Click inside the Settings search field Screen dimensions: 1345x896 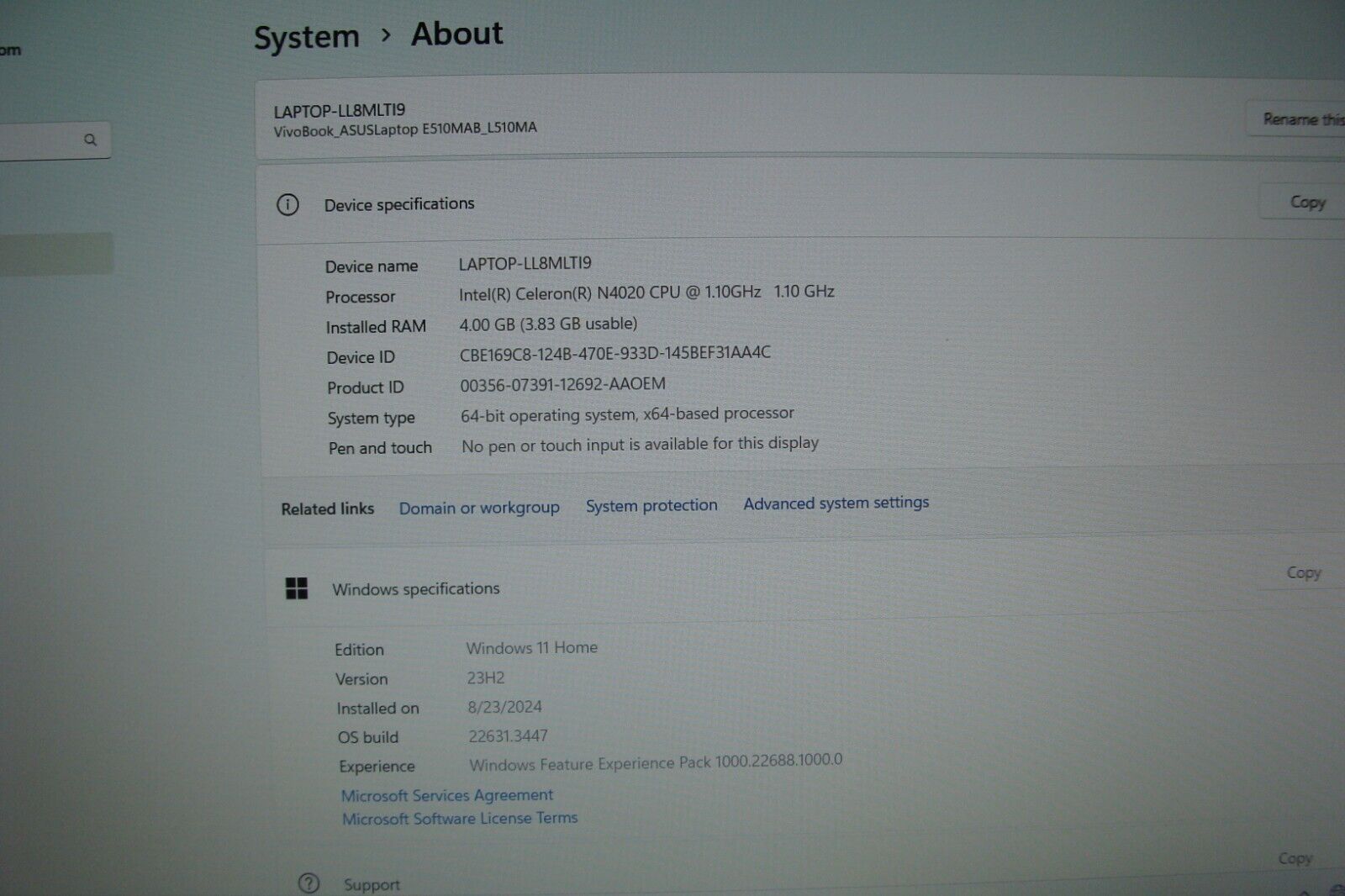point(50,139)
